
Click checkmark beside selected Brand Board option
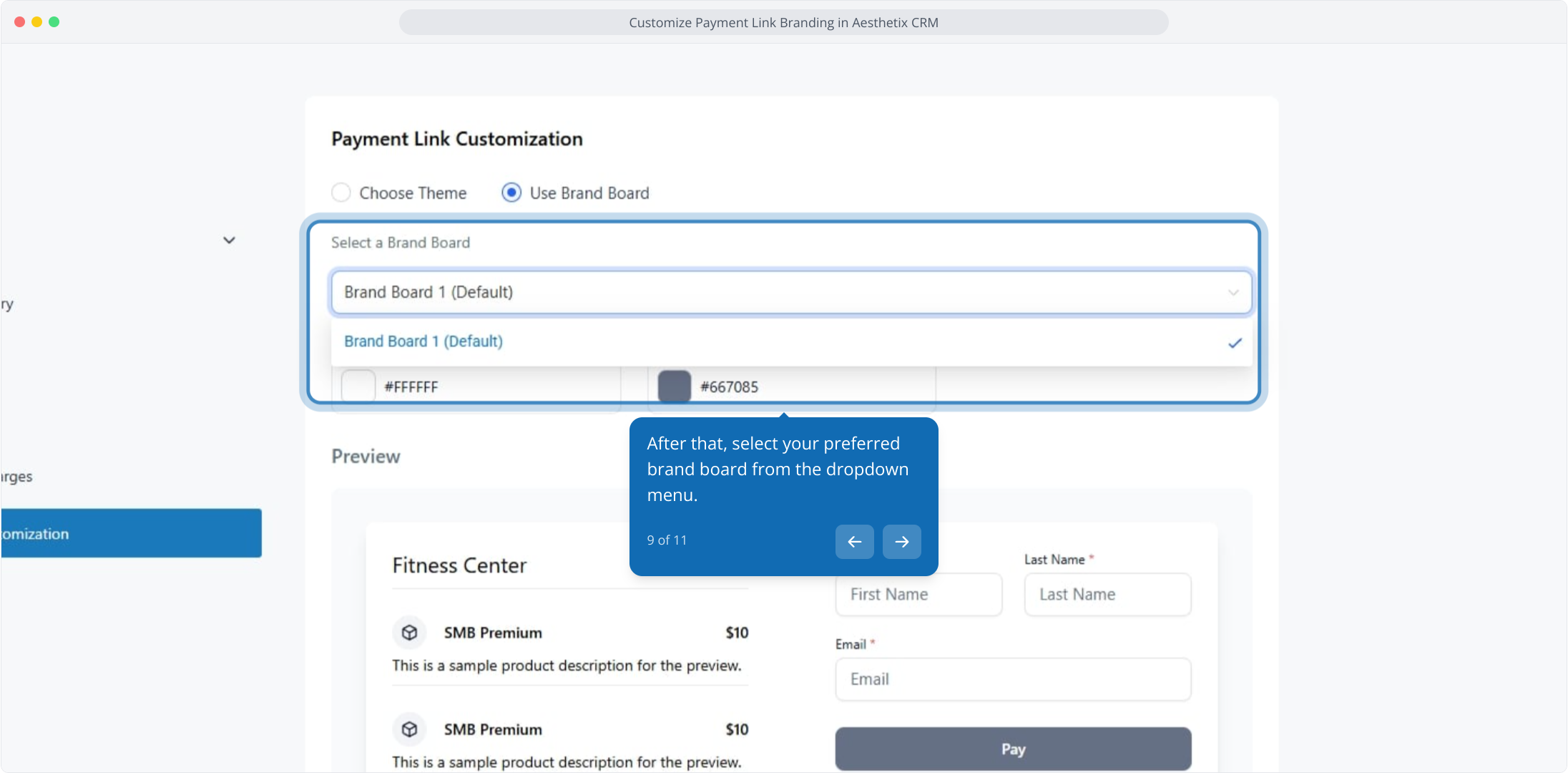point(1235,343)
